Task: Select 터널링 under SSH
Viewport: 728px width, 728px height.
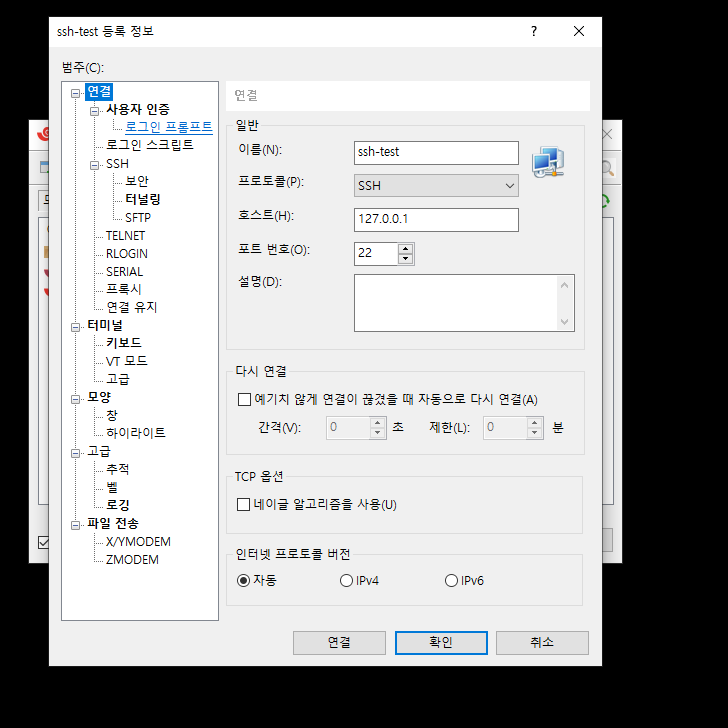Action: click(143, 199)
